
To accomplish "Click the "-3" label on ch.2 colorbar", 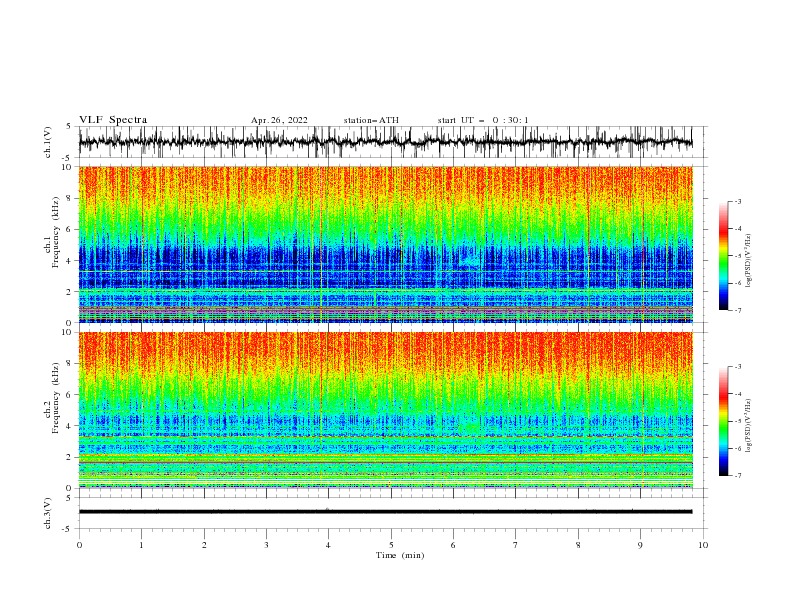I will (738, 367).
